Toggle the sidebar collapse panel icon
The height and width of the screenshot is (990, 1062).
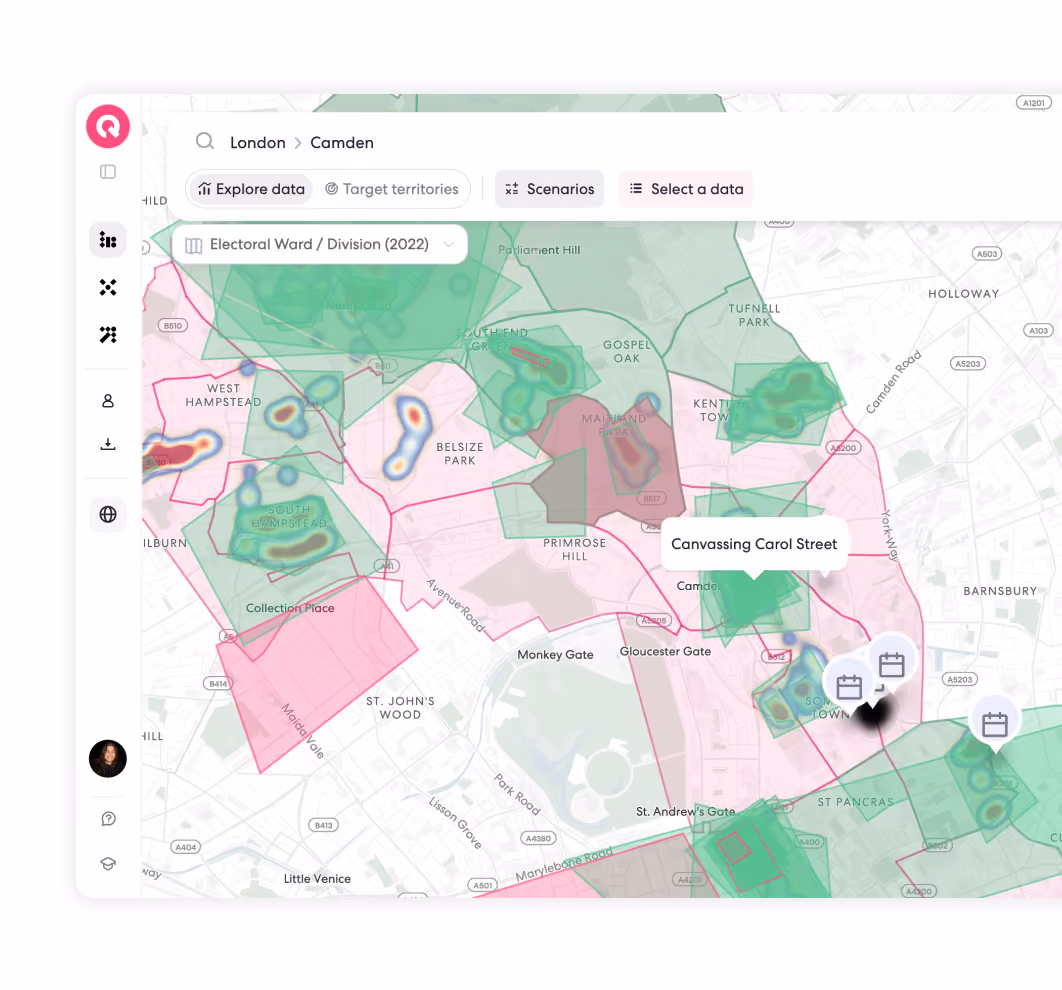[x=108, y=172]
